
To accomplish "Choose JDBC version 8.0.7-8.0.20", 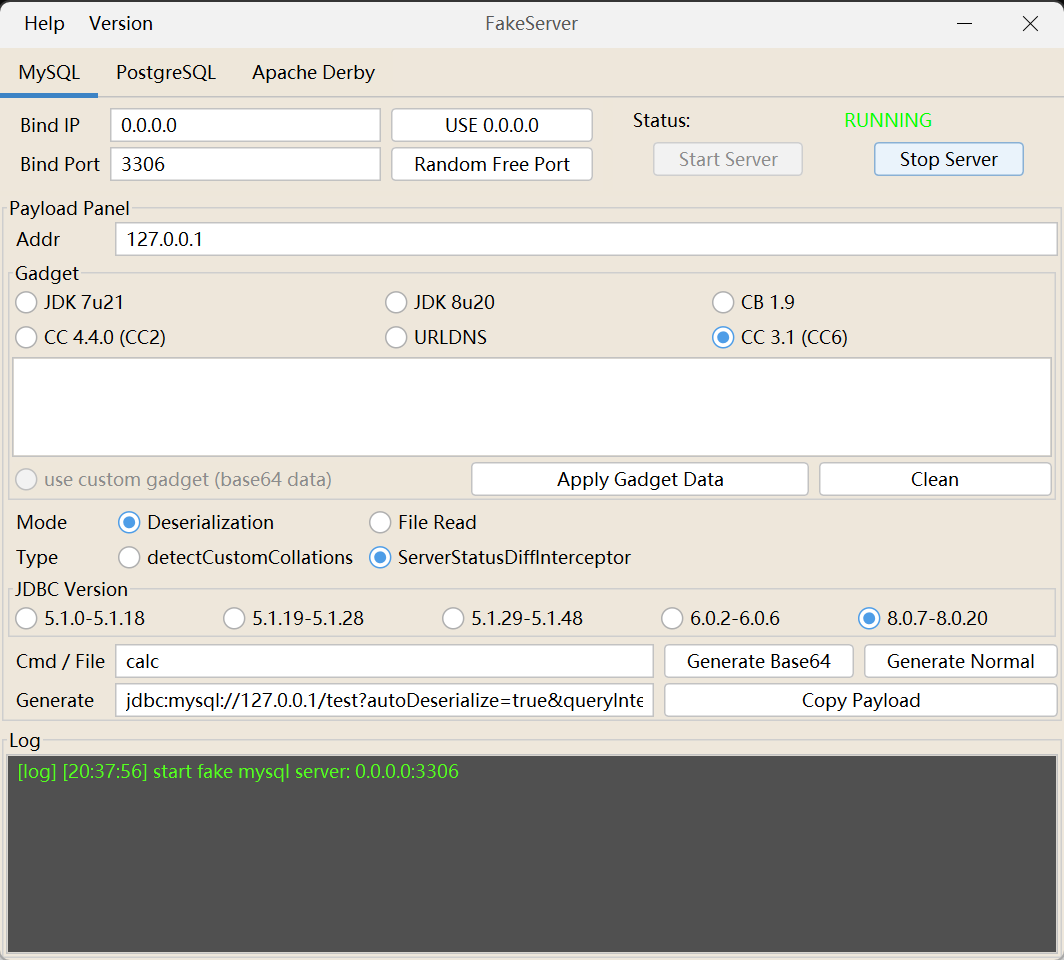I will tap(923, 619).
